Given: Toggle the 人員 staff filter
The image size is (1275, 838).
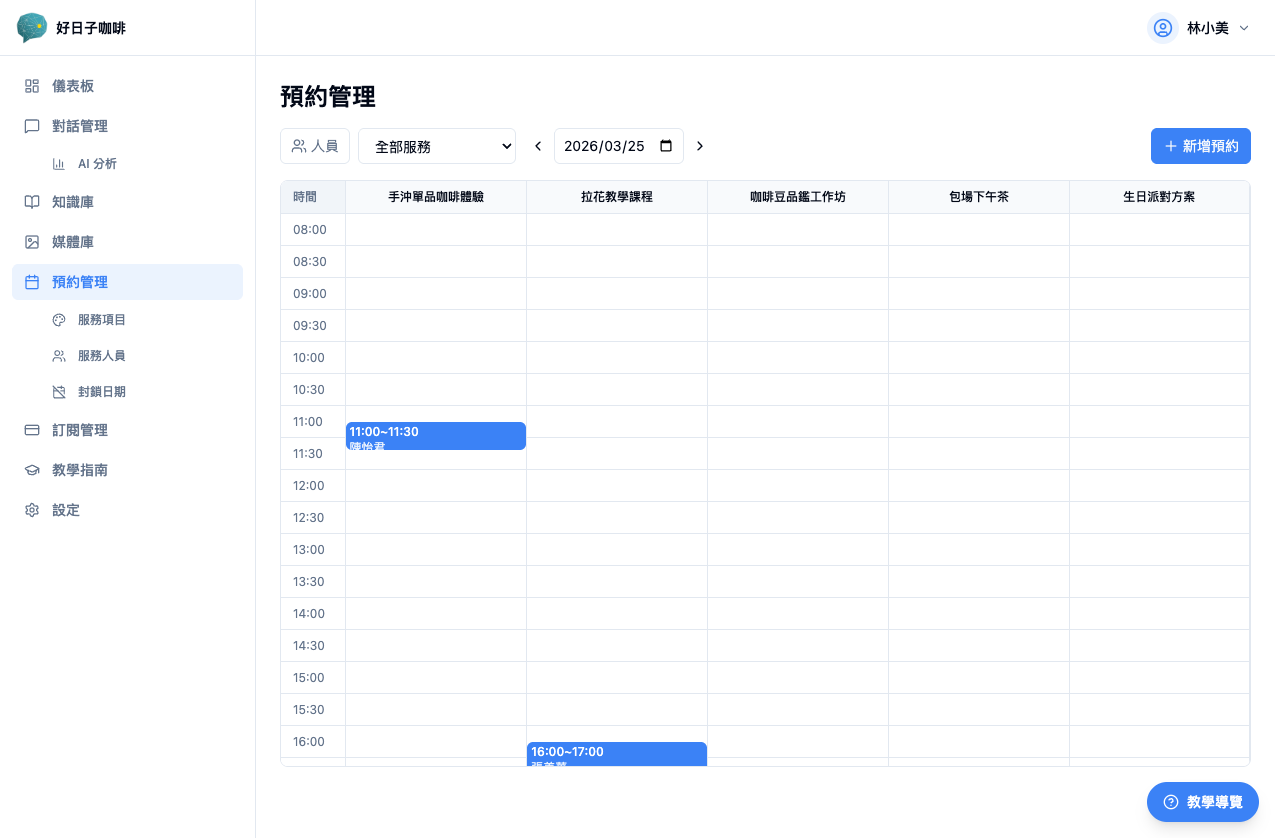Looking at the screenshot, I should click(314, 146).
